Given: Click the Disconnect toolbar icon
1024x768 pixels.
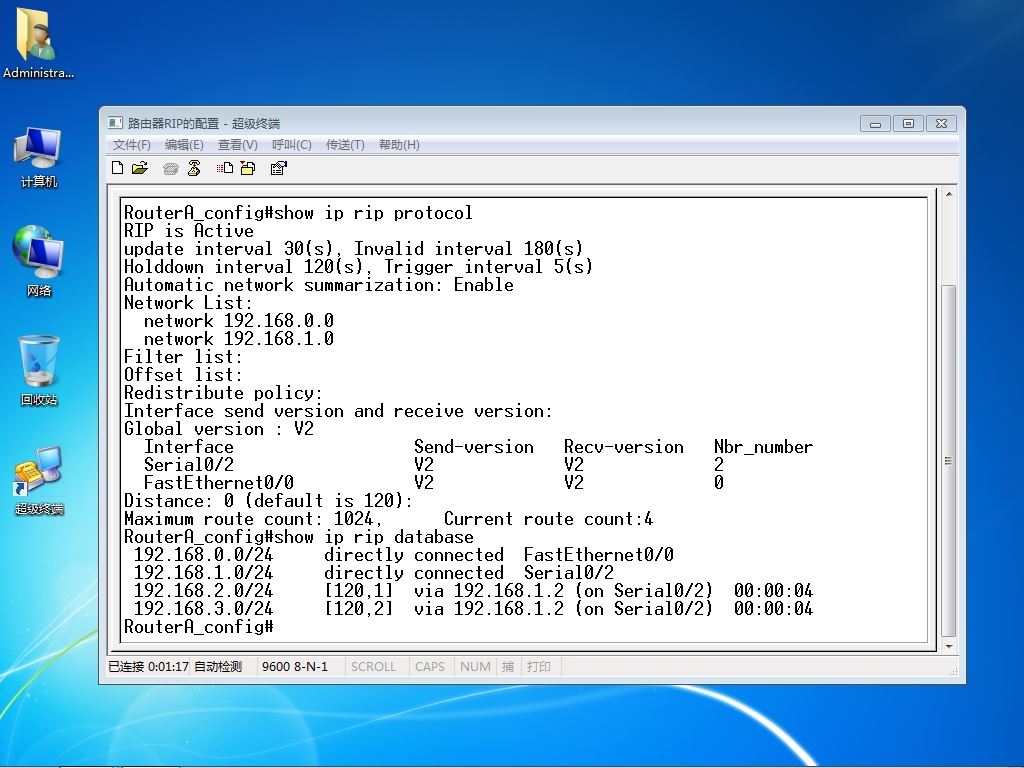Looking at the screenshot, I should pyautogui.click(x=194, y=168).
